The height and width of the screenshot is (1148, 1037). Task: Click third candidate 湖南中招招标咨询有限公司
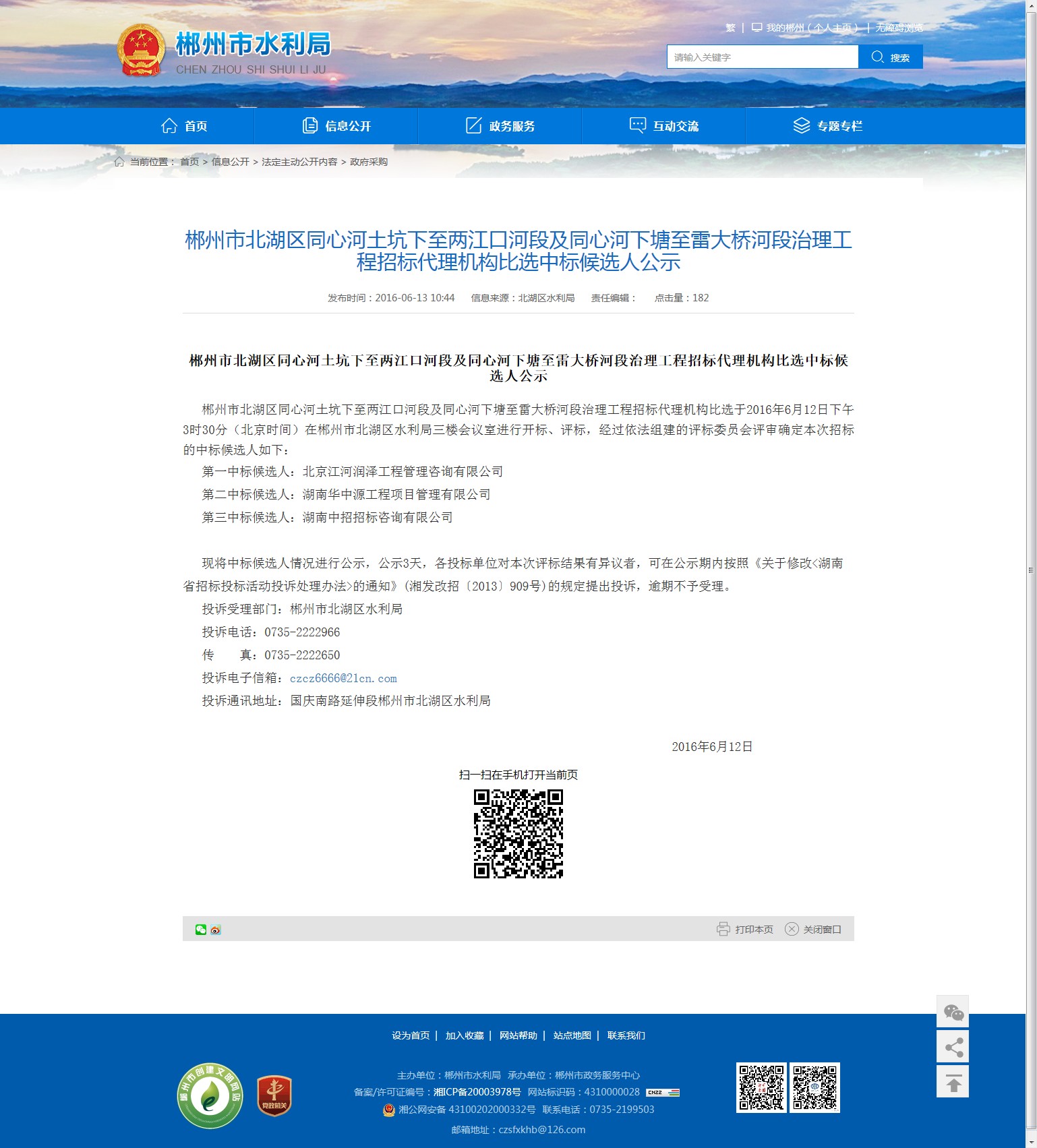(x=378, y=518)
